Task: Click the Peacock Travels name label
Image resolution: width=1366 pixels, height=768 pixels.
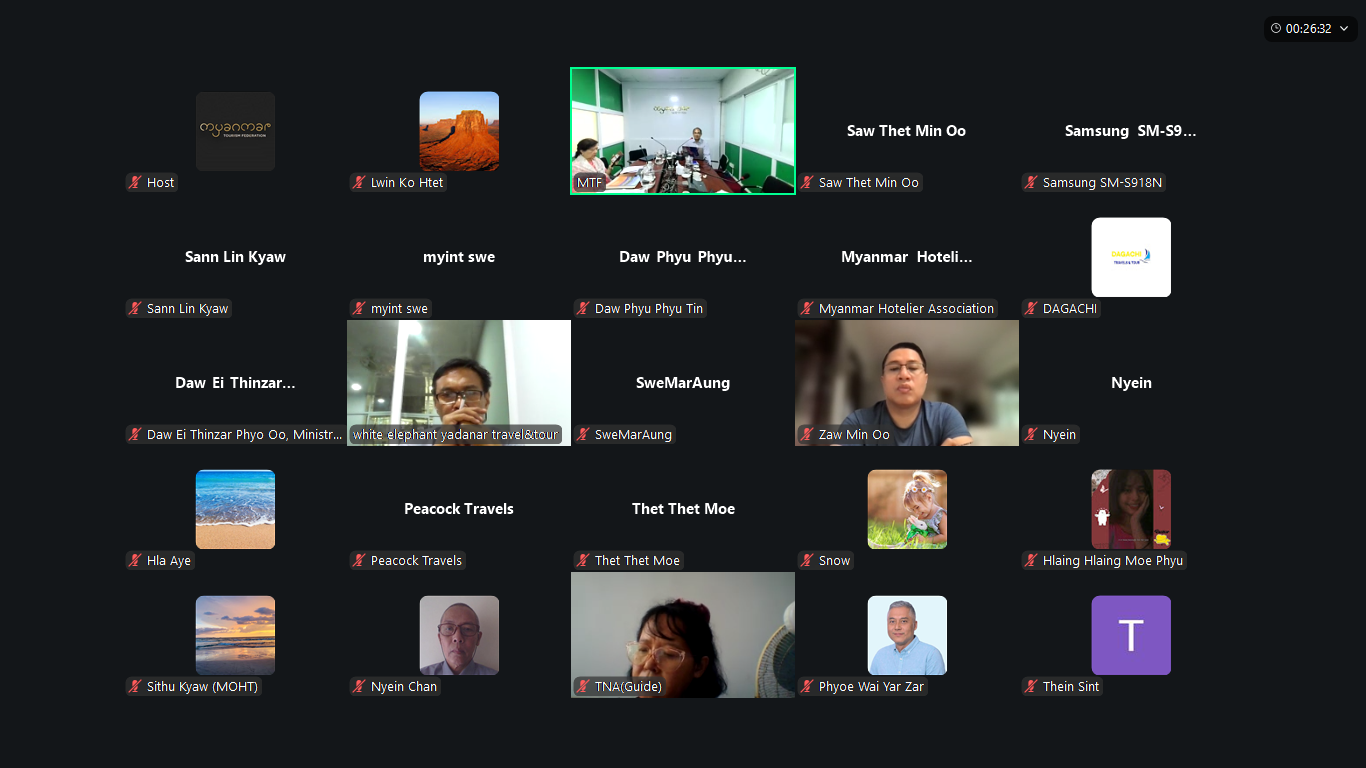Action: tap(416, 561)
